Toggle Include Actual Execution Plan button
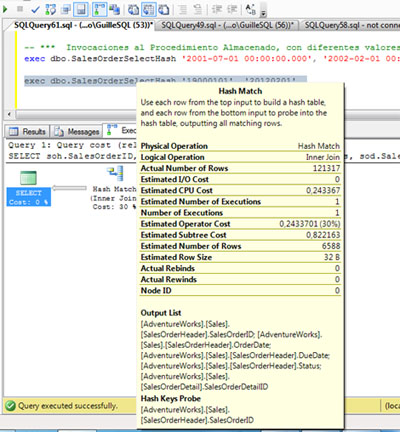This screenshot has width=400, height=432. pyautogui.click(x=99, y=9)
